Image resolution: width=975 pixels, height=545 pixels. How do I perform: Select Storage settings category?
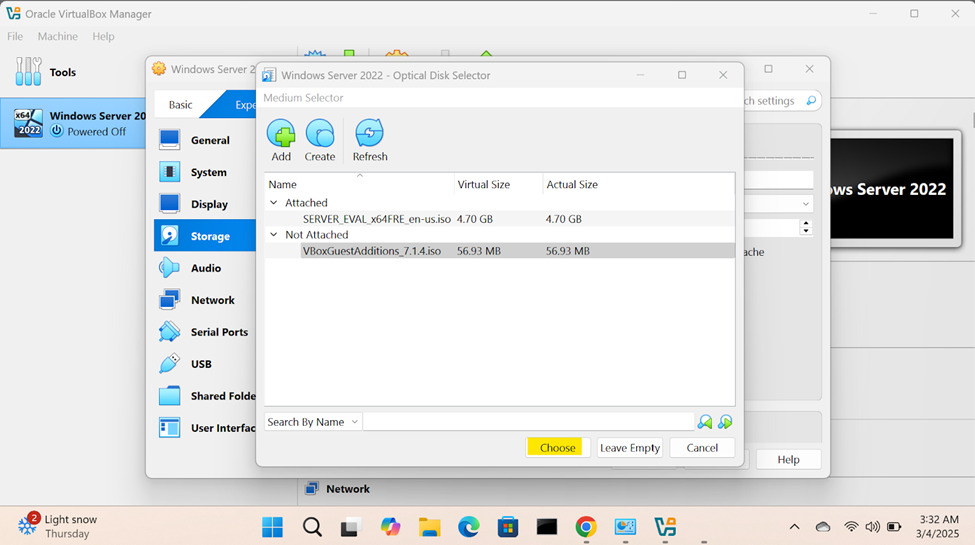pos(205,236)
